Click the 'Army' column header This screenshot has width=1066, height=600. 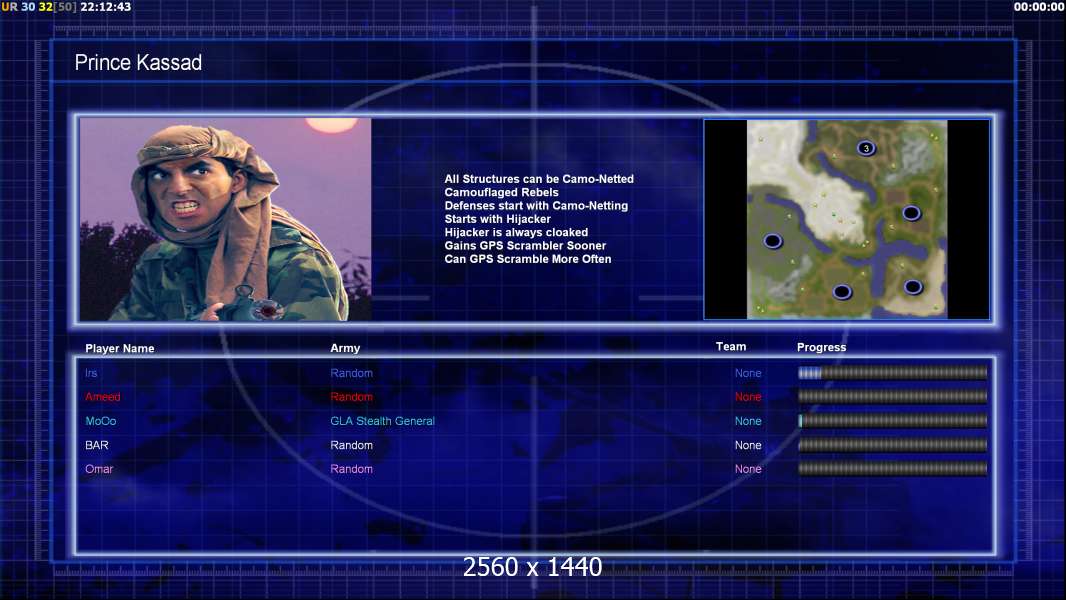[345, 348]
